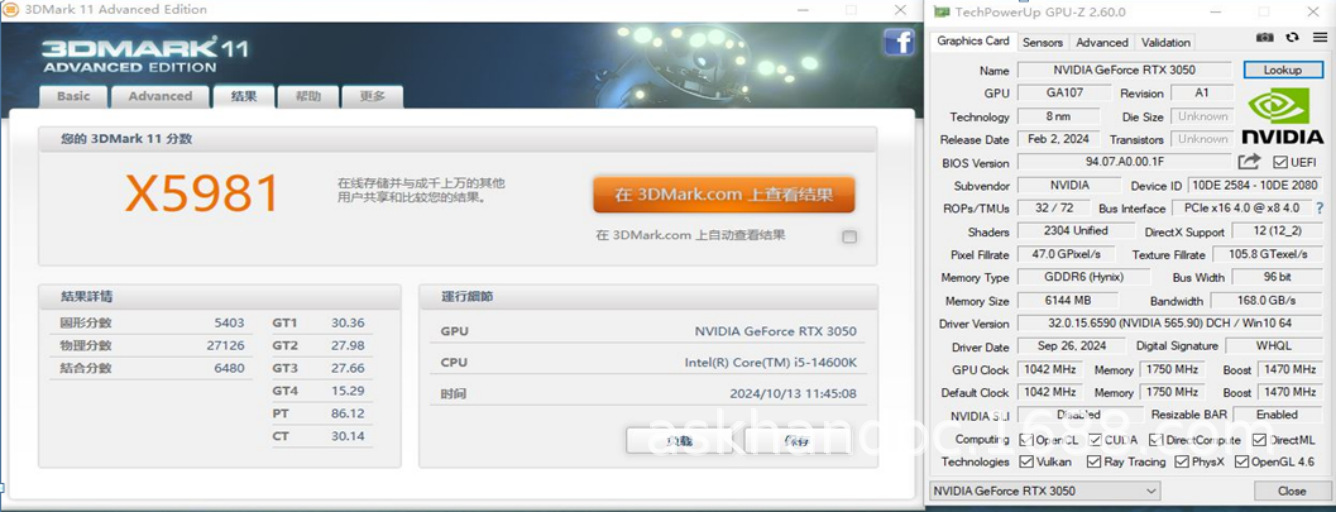The image size is (1336, 512).
Task: Click the Memory Size value 6144 MB
Action: [x=1068, y=300]
